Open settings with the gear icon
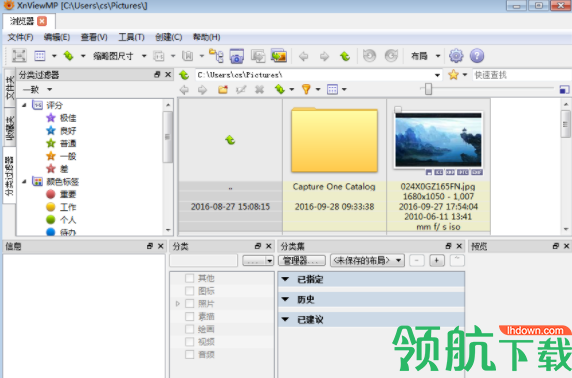The height and width of the screenshot is (378, 572). (x=456, y=56)
